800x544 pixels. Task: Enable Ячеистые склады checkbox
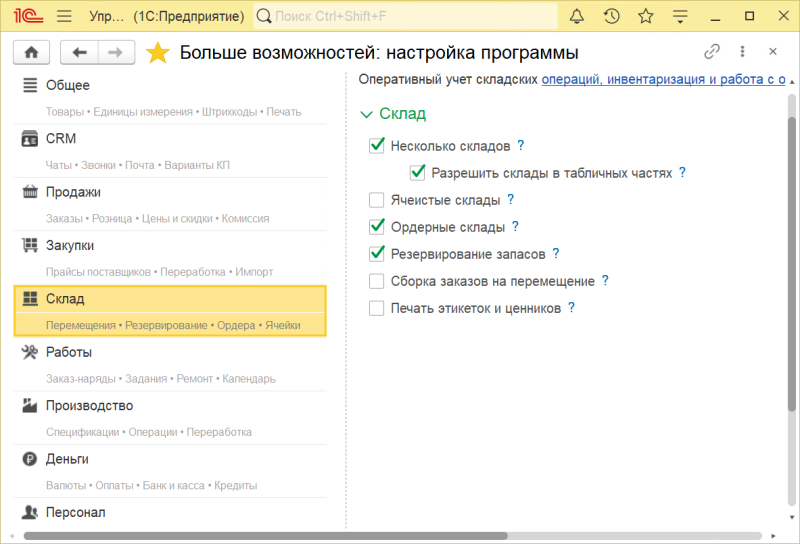377,200
